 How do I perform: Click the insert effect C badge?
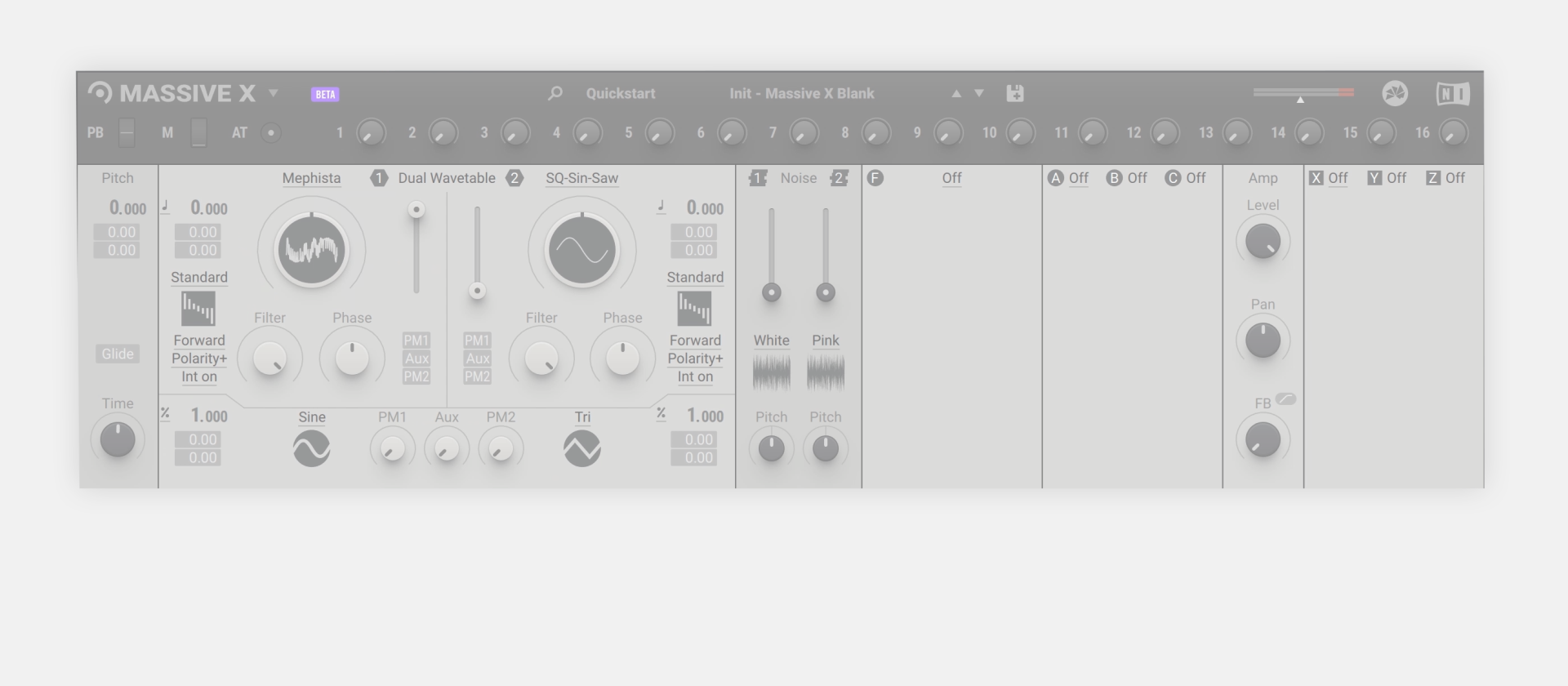pos(1174,178)
